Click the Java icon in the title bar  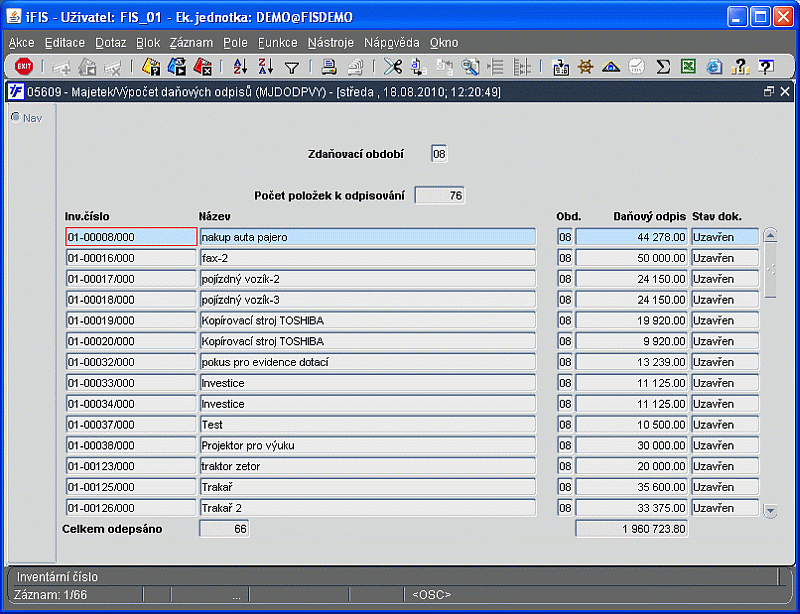coord(13,16)
